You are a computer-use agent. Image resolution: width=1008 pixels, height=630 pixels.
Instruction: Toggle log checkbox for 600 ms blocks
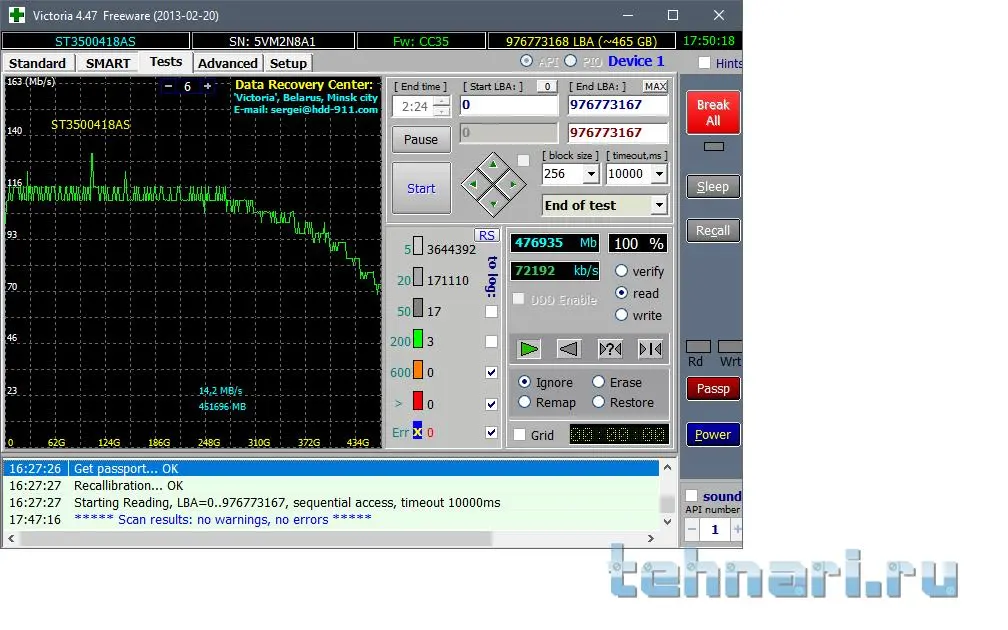491,372
